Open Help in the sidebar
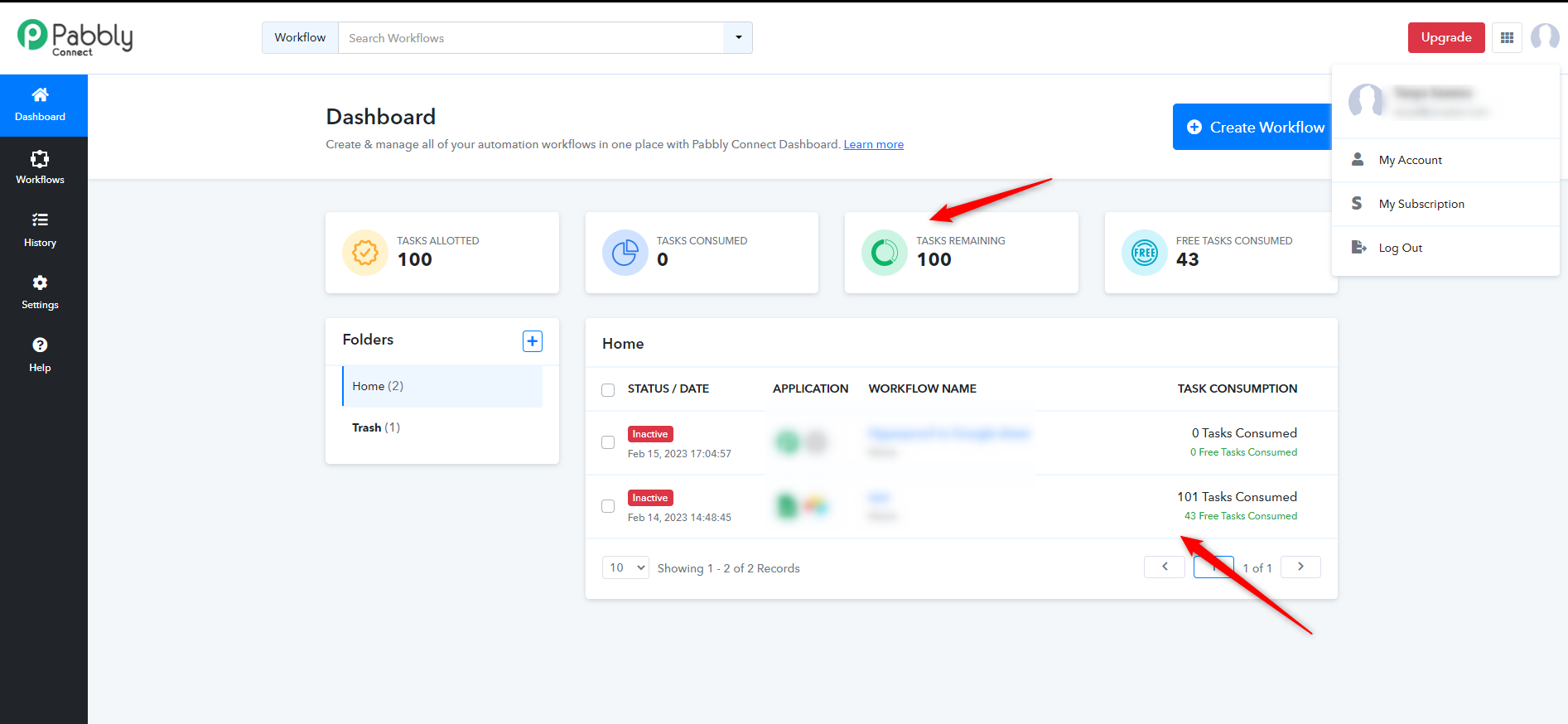Image resolution: width=1568 pixels, height=724 pixels. pyautogui.click(x=40, y=355)
